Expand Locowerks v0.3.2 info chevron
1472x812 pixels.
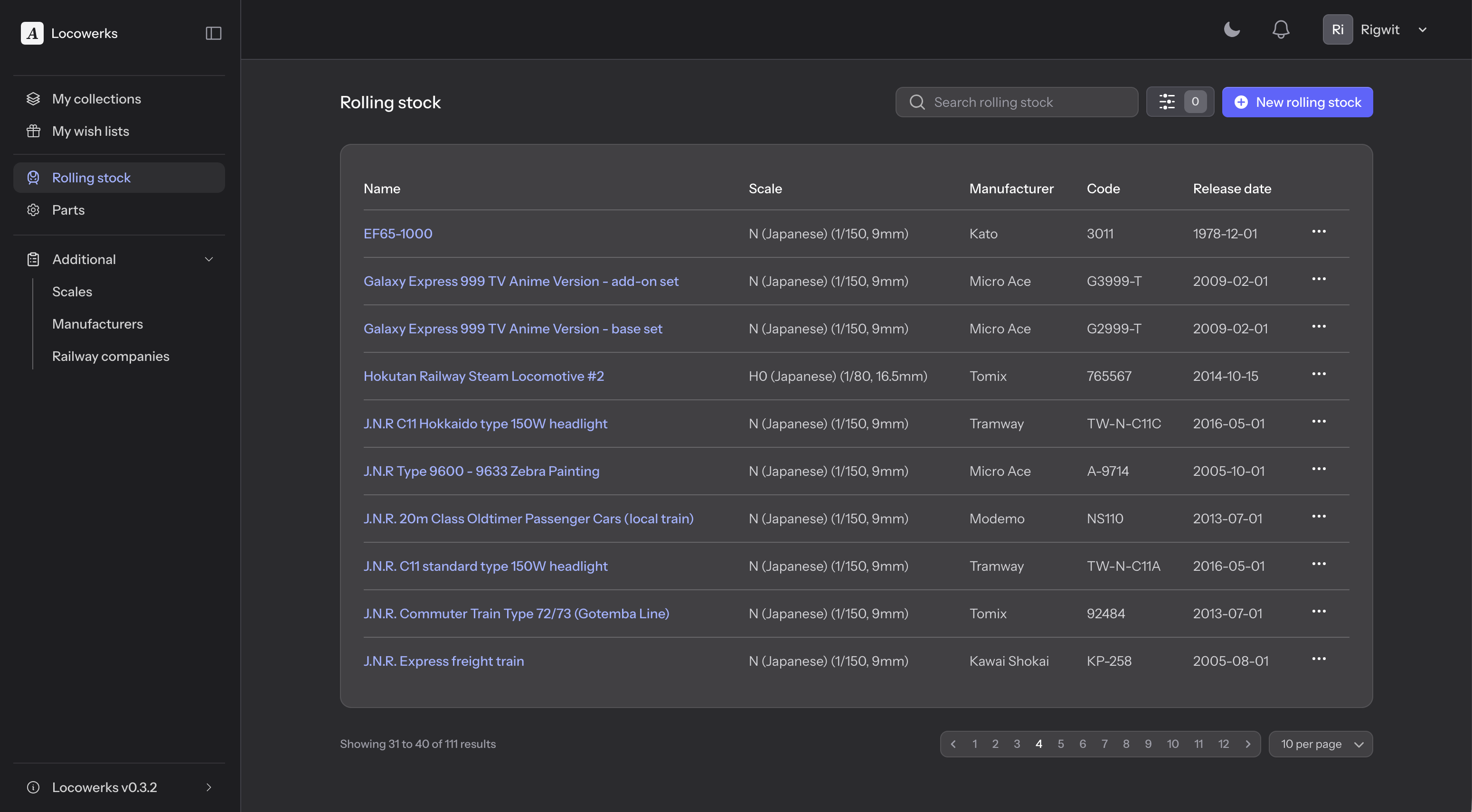pyautogui.click(x=208, y=787)
